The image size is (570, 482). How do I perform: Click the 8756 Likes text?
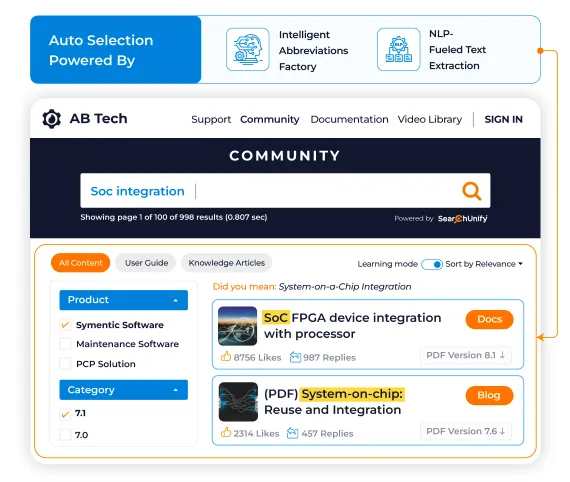click(x=257, y=358)
